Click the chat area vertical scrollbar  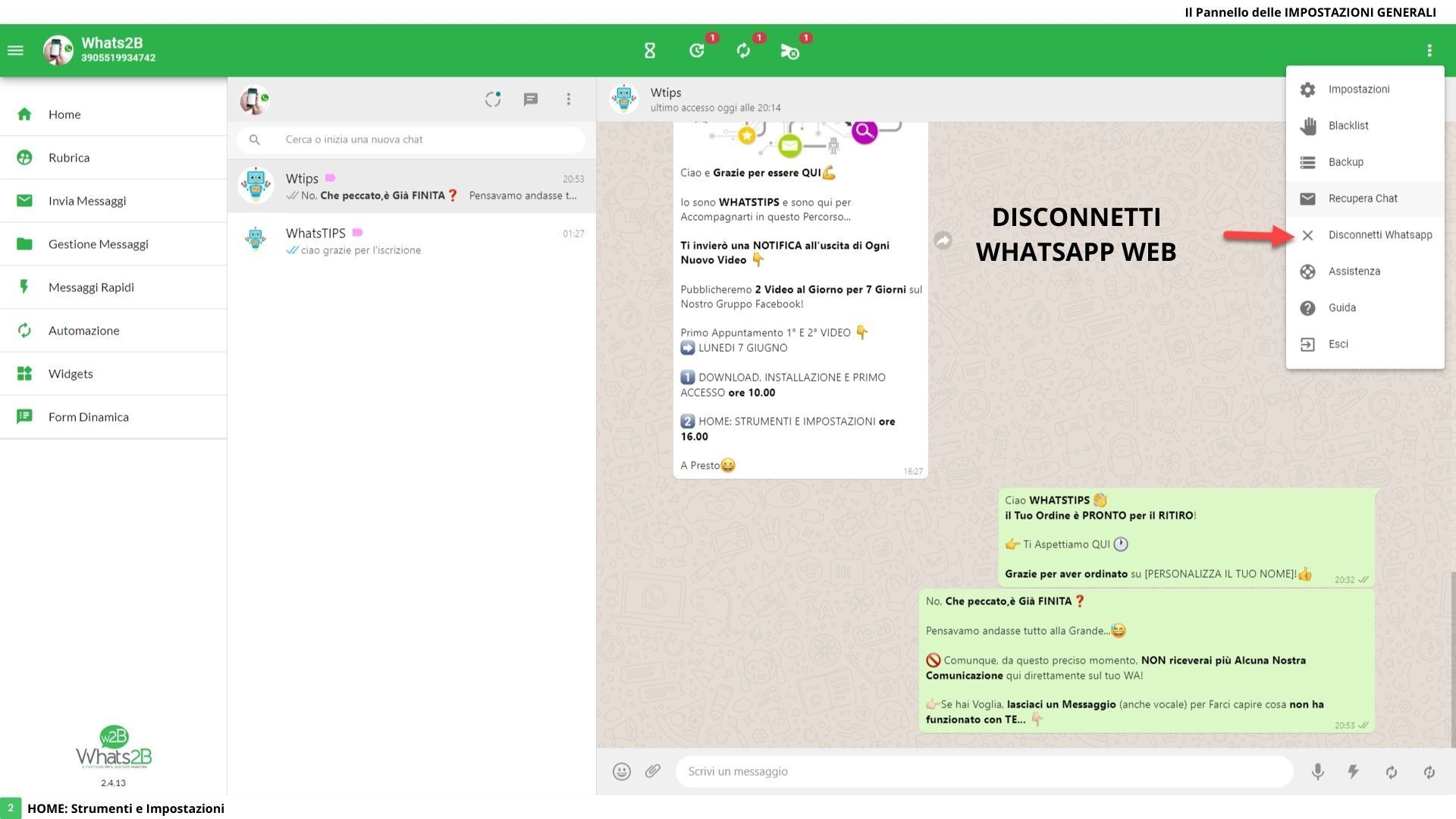pos(1453,660)
